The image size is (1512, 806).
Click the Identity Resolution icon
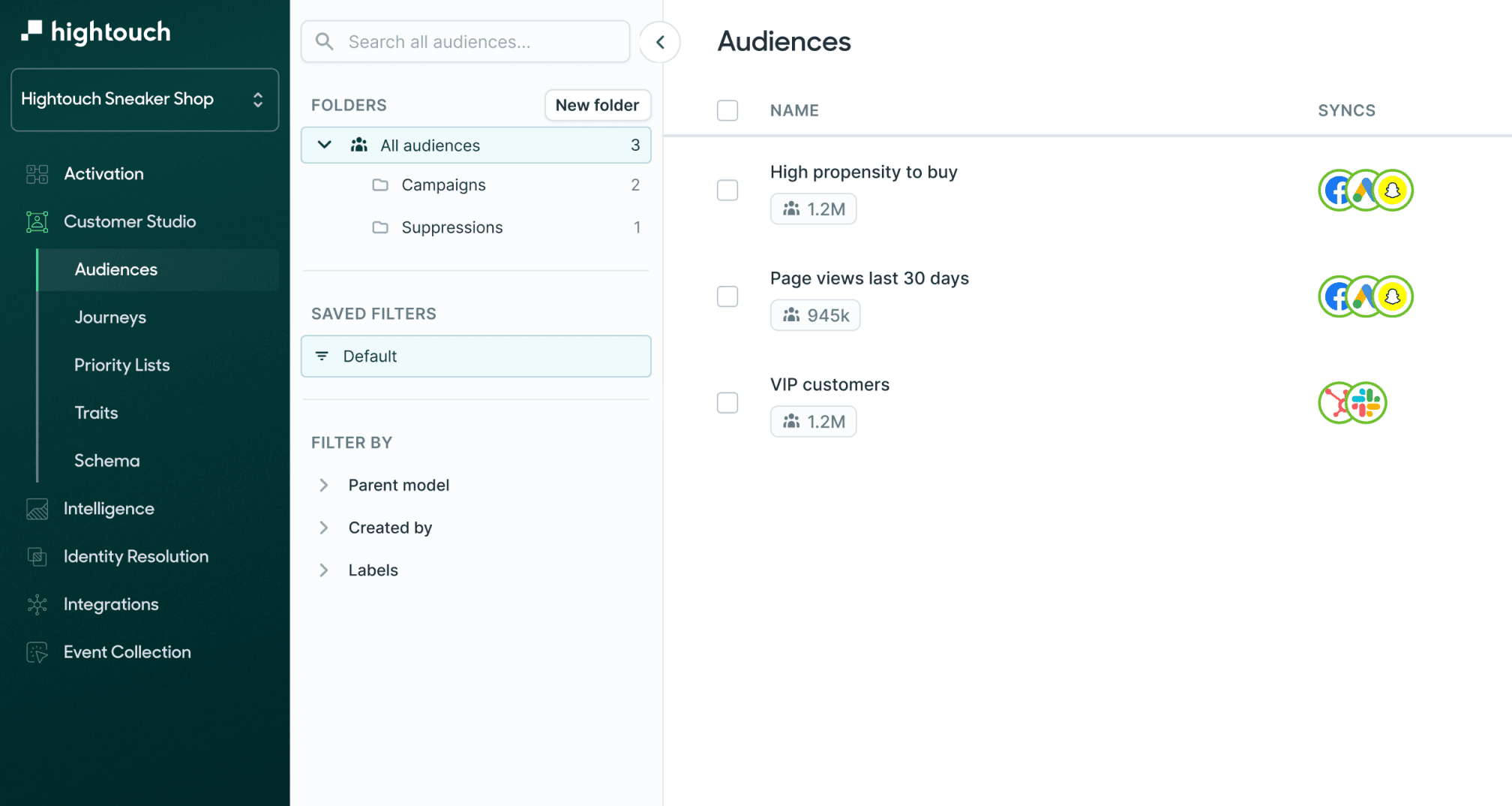click(x=35, y=556)
